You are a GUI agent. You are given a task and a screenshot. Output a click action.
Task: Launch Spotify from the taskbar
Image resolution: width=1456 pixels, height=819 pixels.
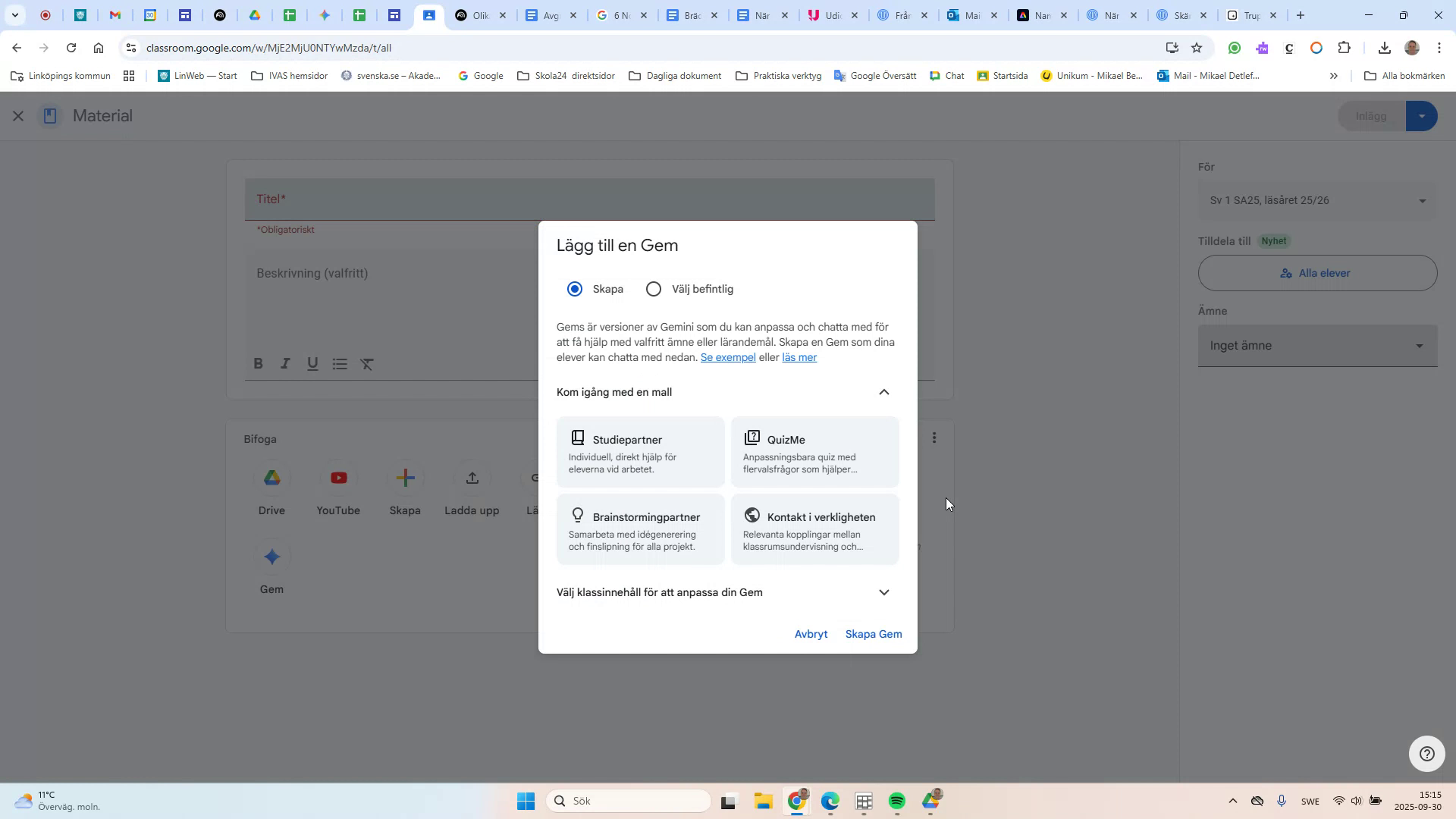coord(897,801)
